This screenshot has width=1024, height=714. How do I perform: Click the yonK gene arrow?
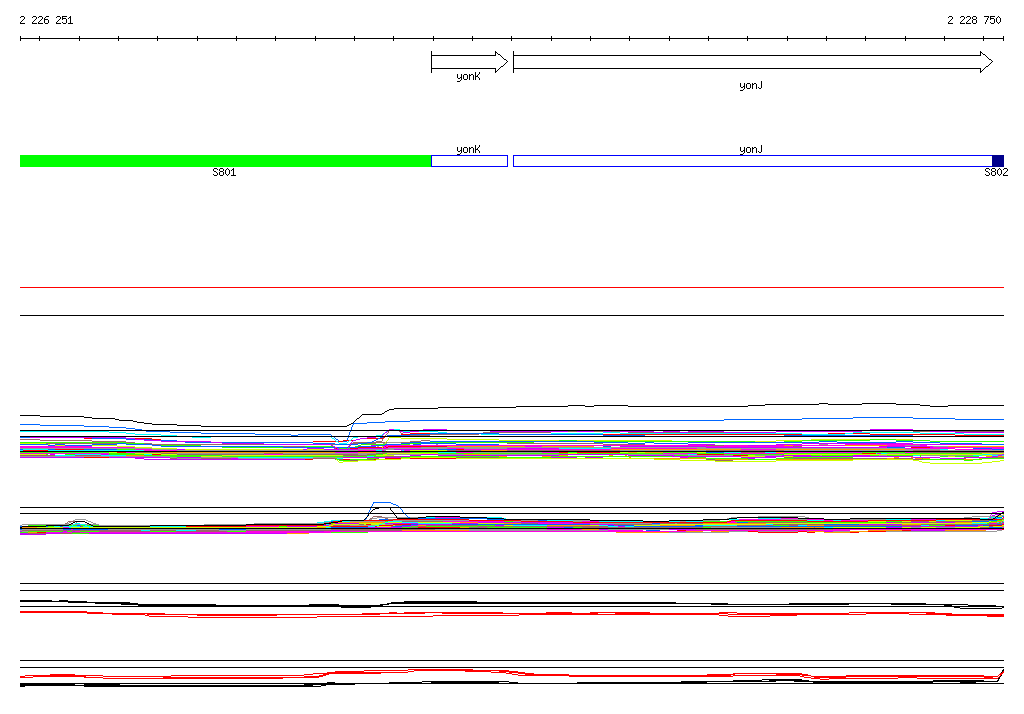pos(470,62)
